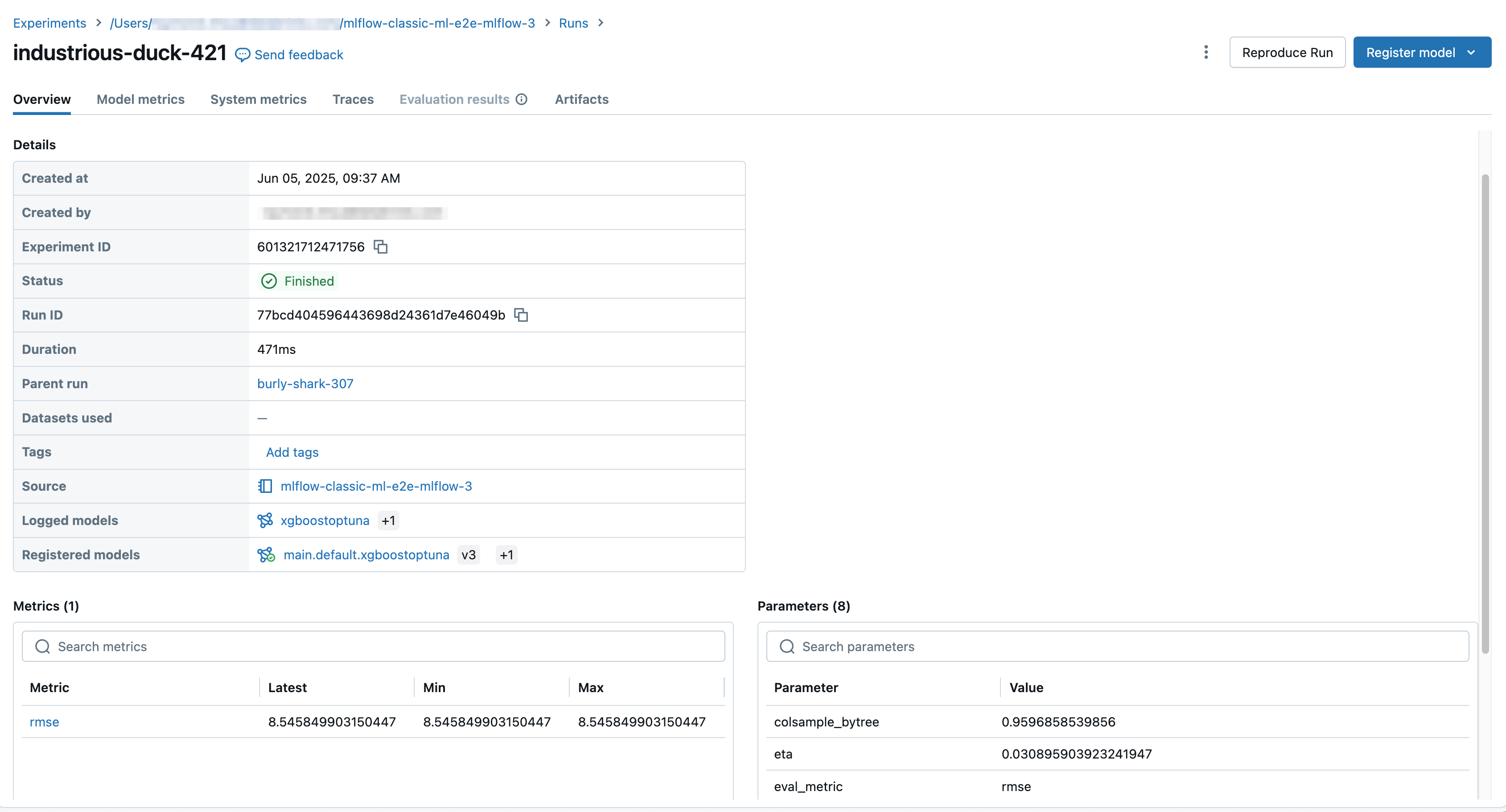
Task: Click the Send feedback speech bubble icon
Action: (x=242, y=55)
